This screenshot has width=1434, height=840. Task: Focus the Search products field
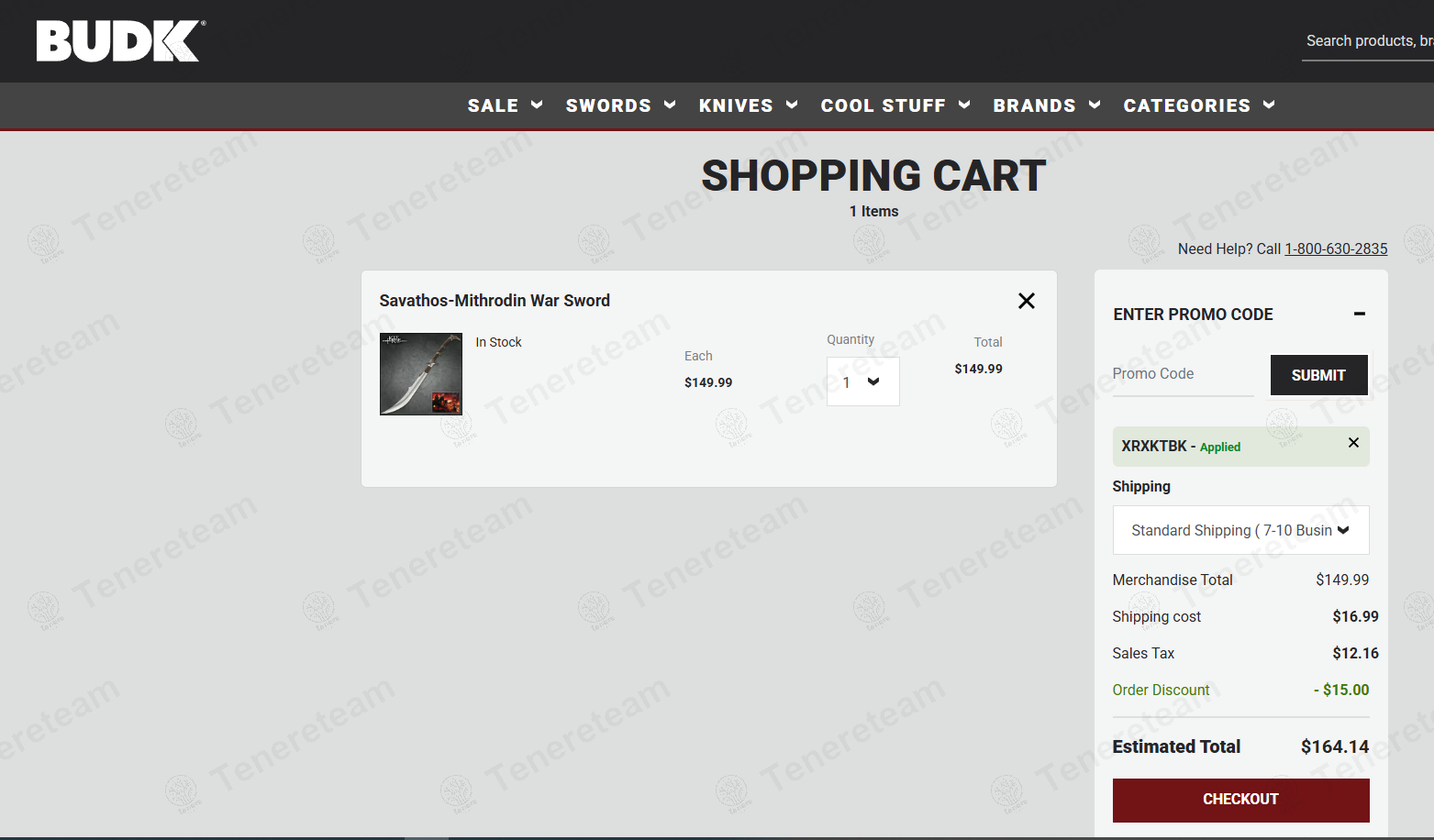pyautogui.click(x=1367, y=41)
